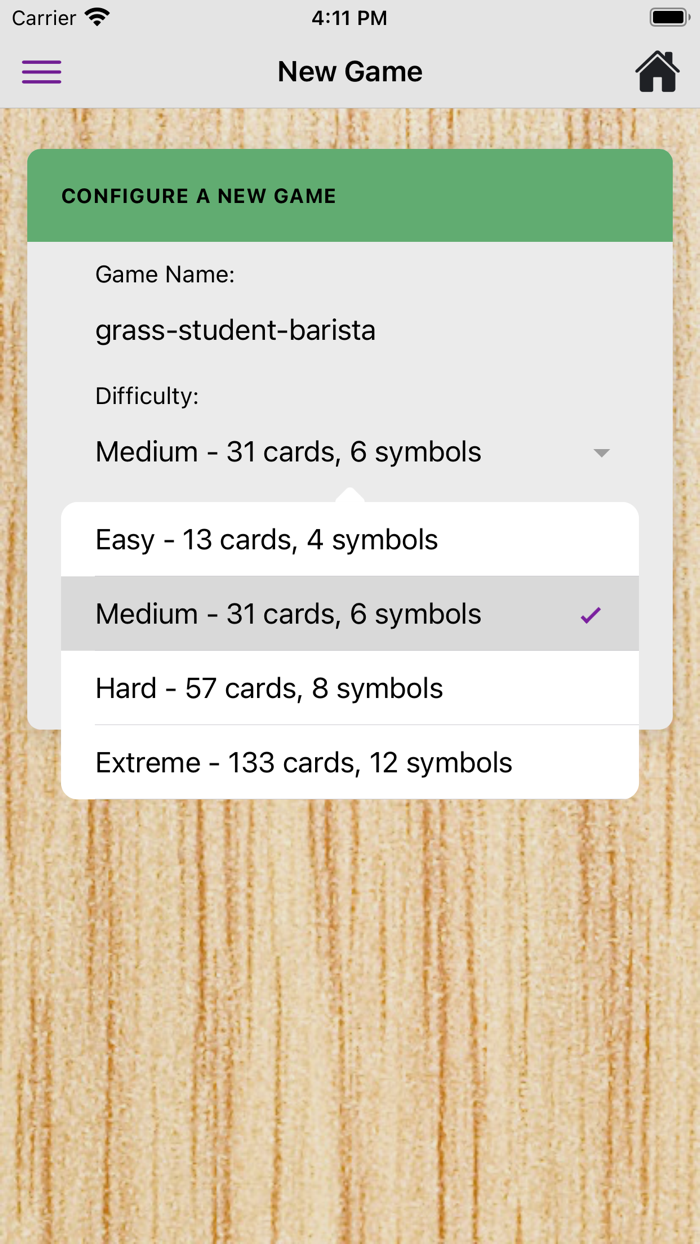Click the Difficulty label
Viewport: 700px width, 1244px height.
[x=147, y=396]
